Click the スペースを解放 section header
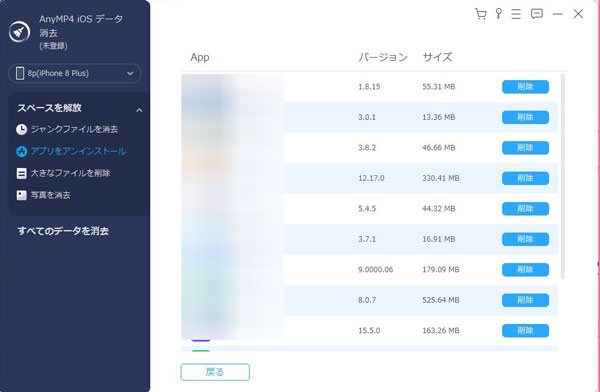 (x=49, y=108)
